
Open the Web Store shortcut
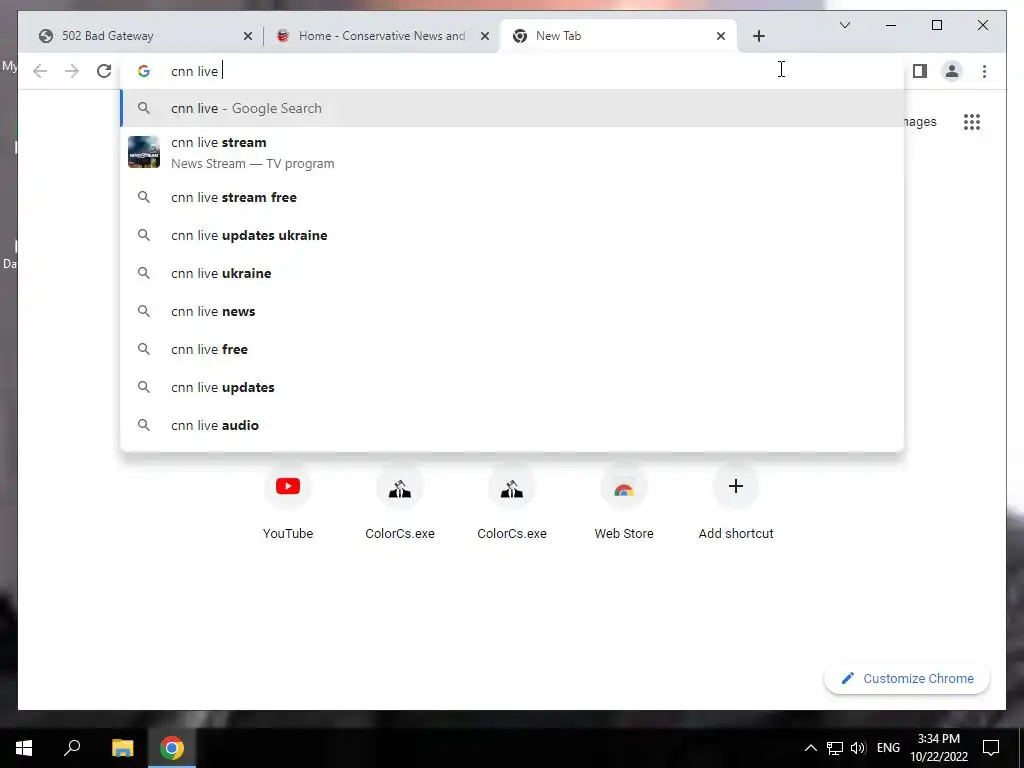click(x=624, y=504)
